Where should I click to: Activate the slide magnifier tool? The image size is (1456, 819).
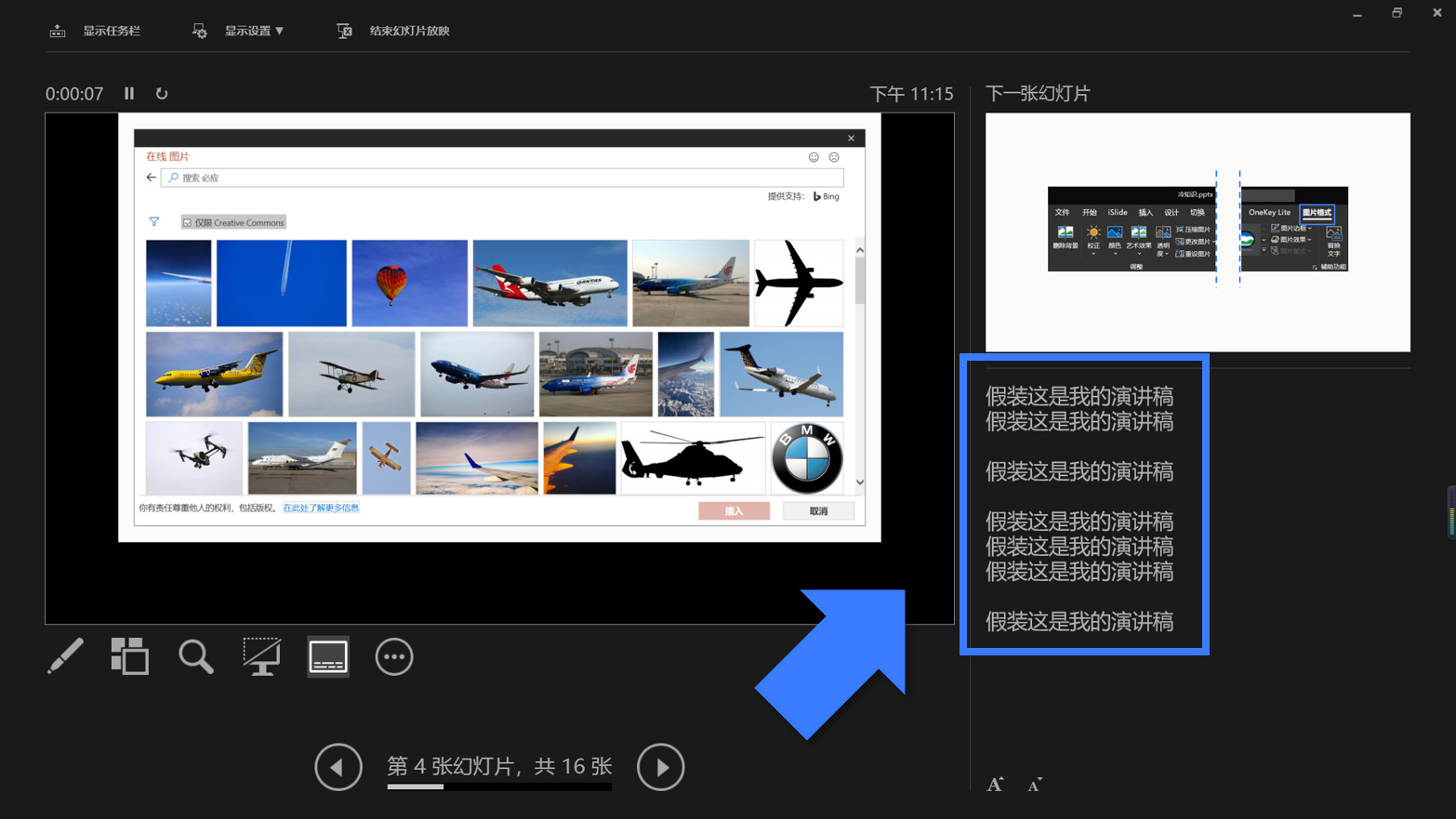pos(195,656)
